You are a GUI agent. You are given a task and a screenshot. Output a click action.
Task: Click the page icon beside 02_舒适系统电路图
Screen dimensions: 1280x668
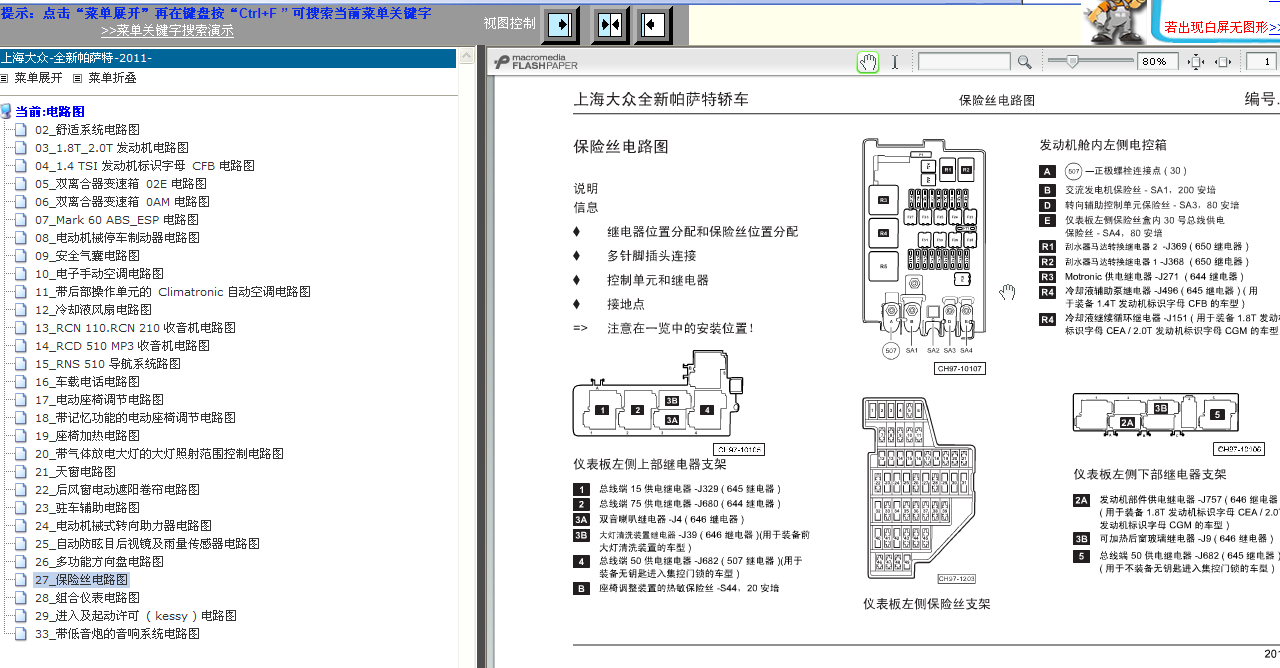pyautogui.click(x=21, y=130)
